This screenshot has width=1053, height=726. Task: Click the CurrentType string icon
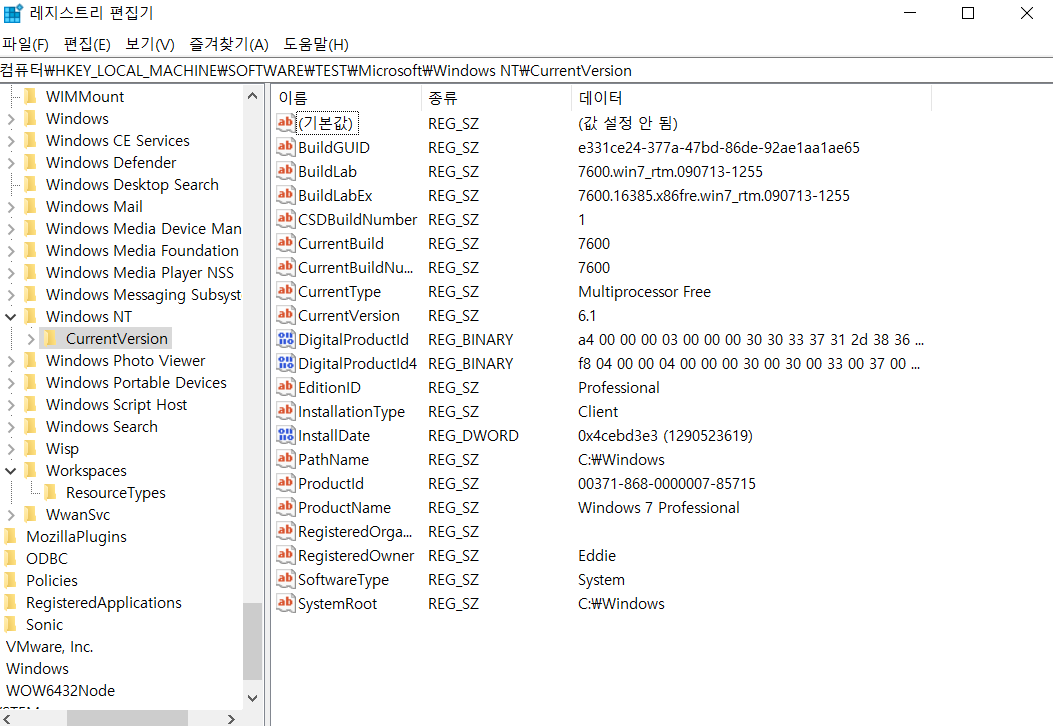(285, 291)
